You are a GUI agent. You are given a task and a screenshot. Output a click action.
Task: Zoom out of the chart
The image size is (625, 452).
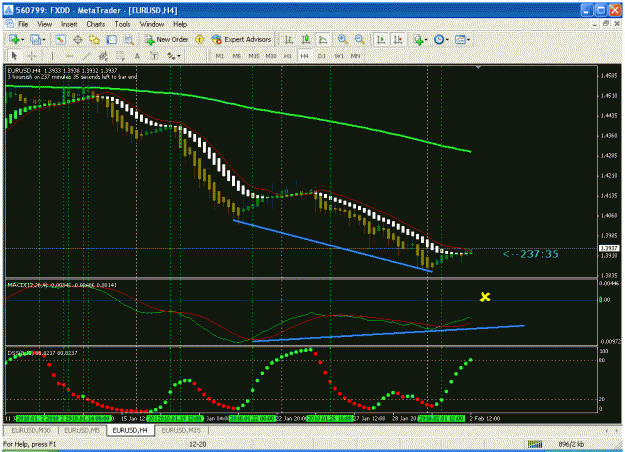[x=360, y=39]
